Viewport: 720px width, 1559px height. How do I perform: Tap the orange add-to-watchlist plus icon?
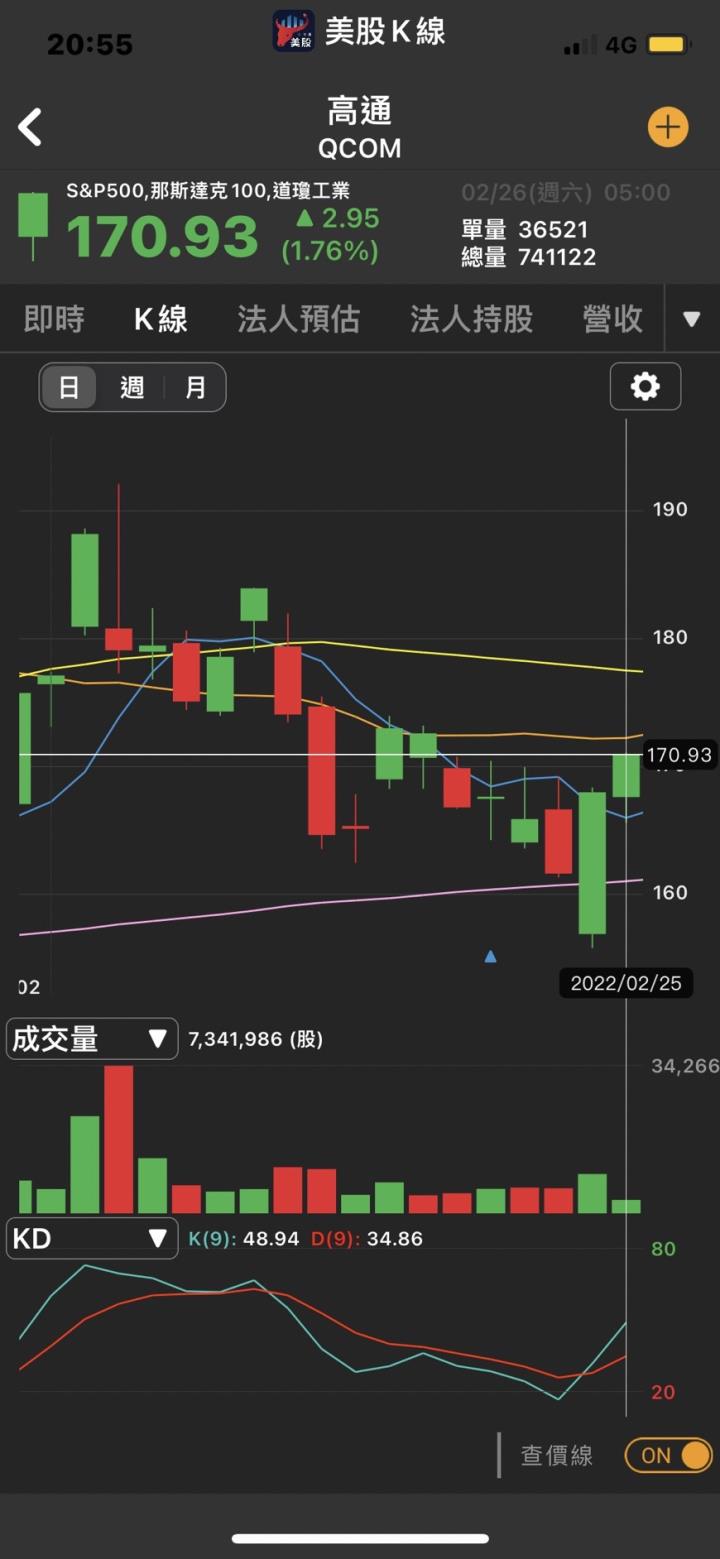(667, 127)
